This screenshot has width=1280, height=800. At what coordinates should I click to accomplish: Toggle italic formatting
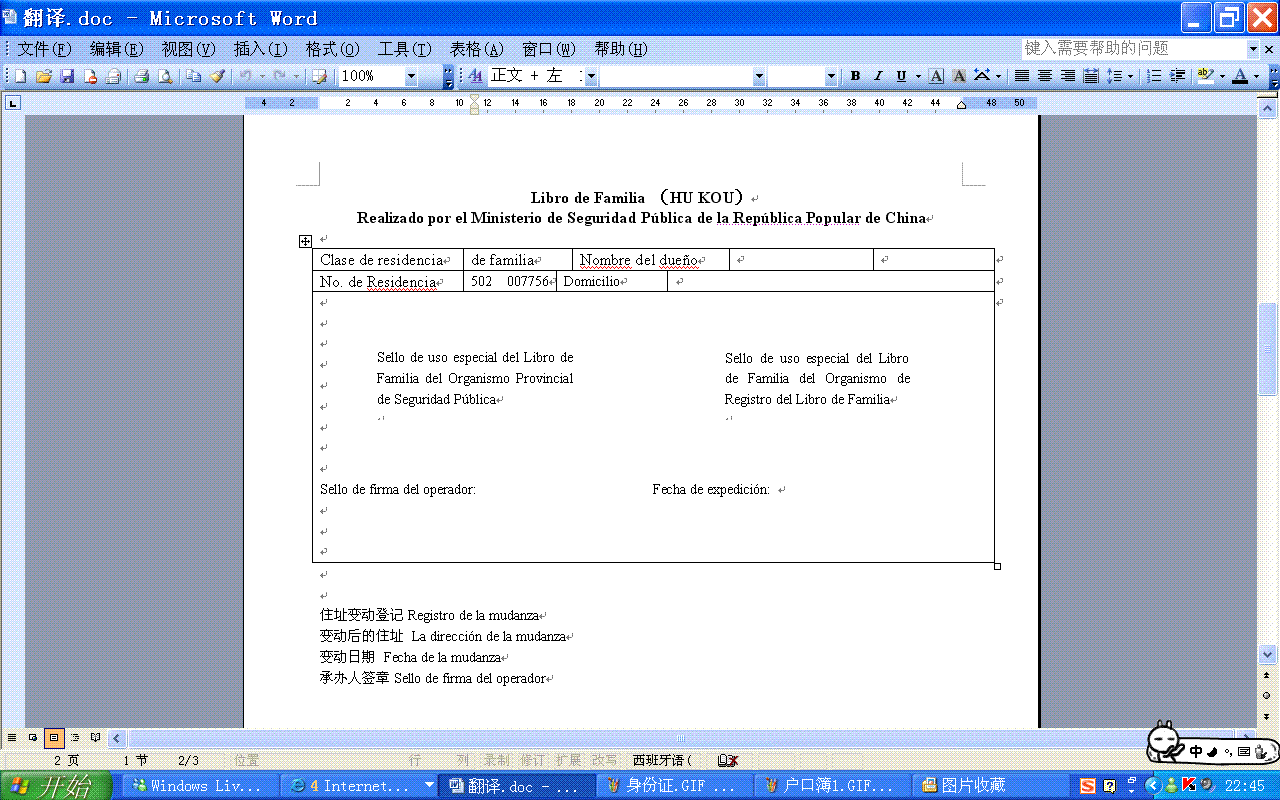tap(878, 76)
